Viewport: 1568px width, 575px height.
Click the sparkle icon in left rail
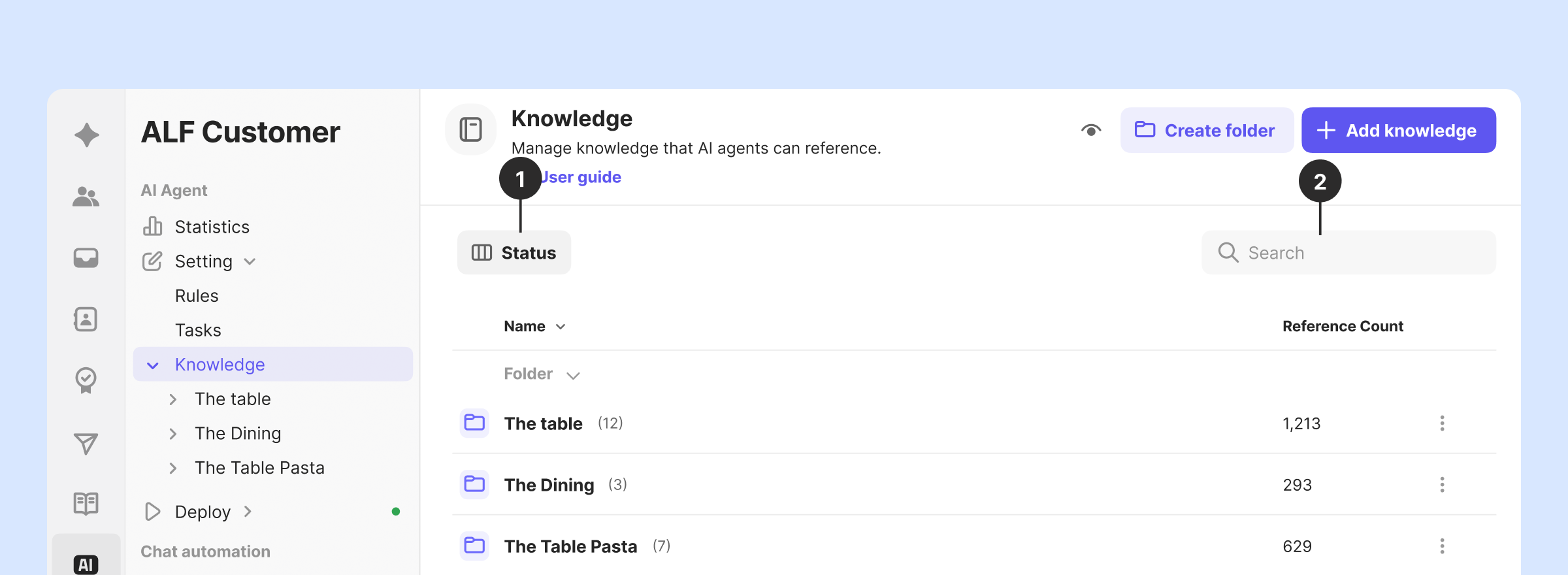86,135
